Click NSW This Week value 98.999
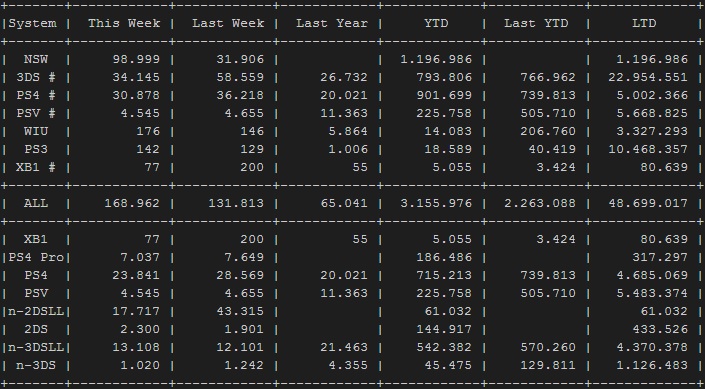Image resolution: width=705 pixels, height=389 pixels. 136,59
